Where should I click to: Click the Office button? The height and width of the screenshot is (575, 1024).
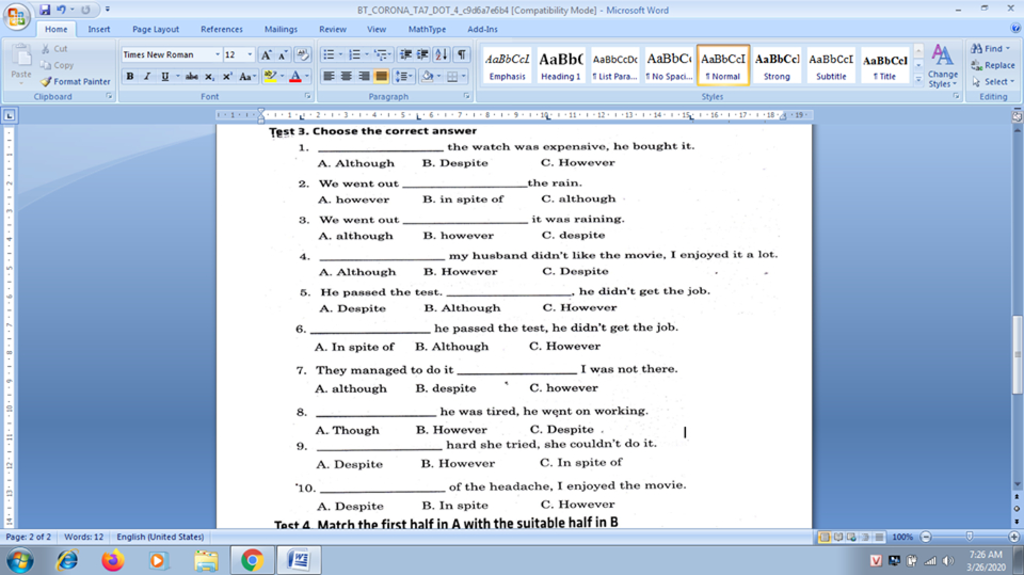click(16, 16)
